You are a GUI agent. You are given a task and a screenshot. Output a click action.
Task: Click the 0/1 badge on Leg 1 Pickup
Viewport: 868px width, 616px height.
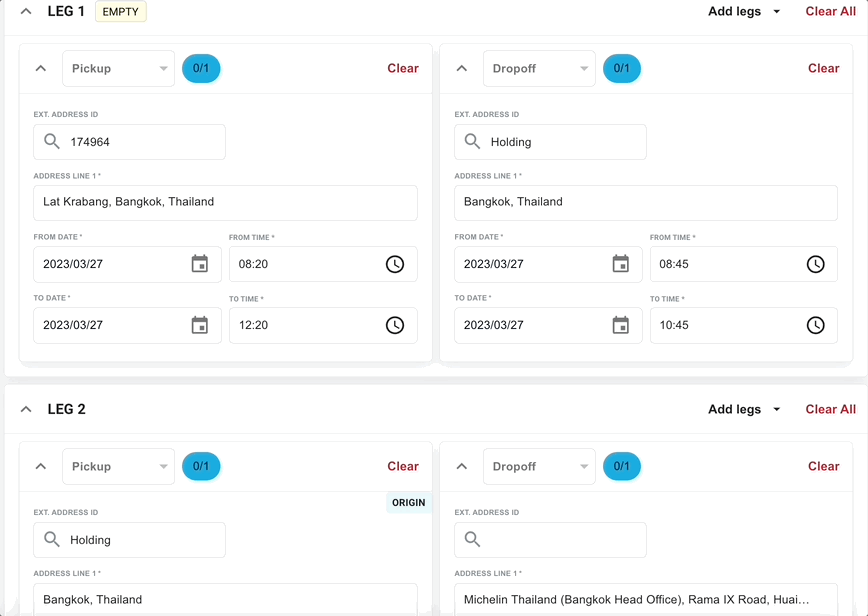coord(201,69)
